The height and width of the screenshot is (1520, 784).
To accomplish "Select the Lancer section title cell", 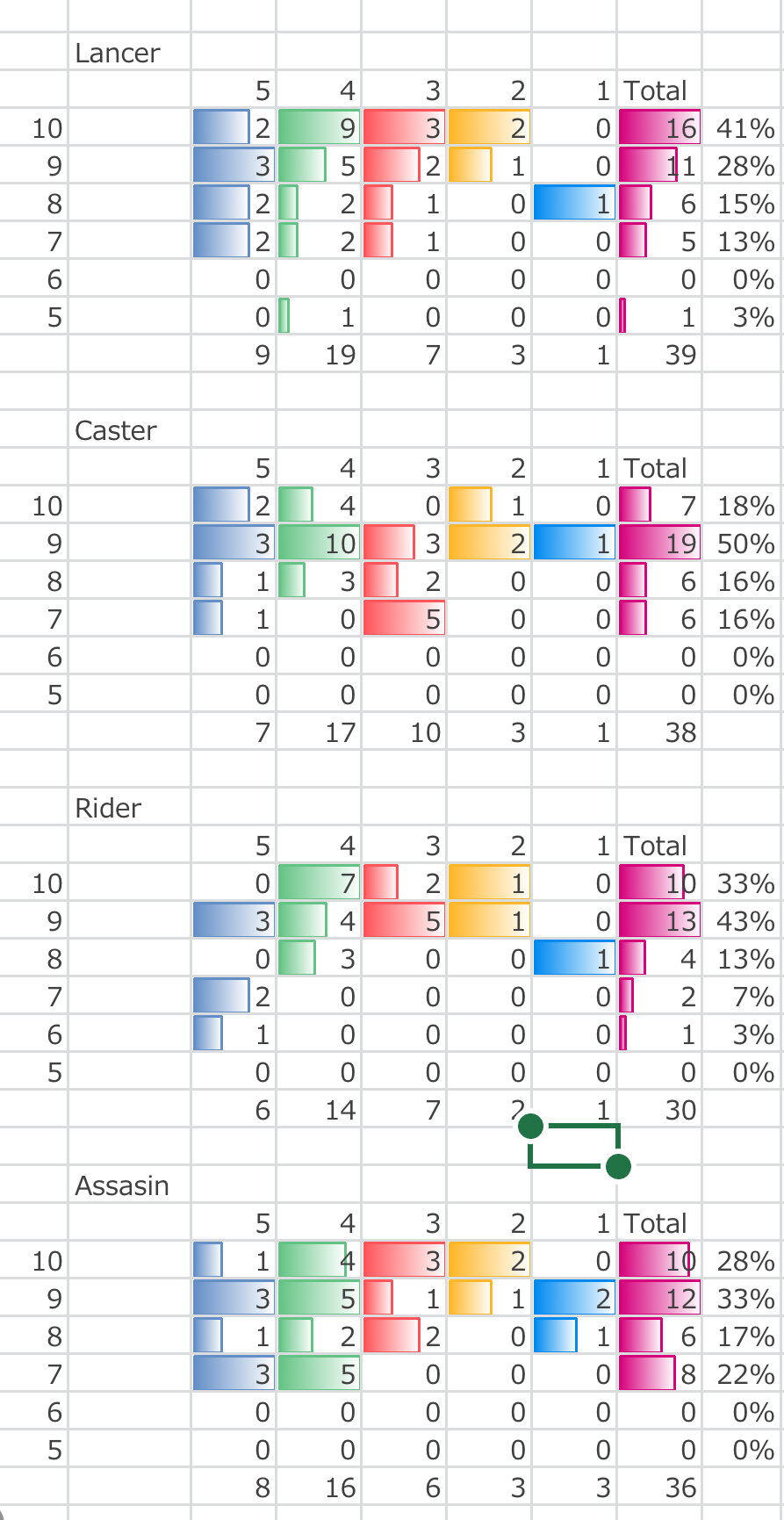I will tap(118, 54).
